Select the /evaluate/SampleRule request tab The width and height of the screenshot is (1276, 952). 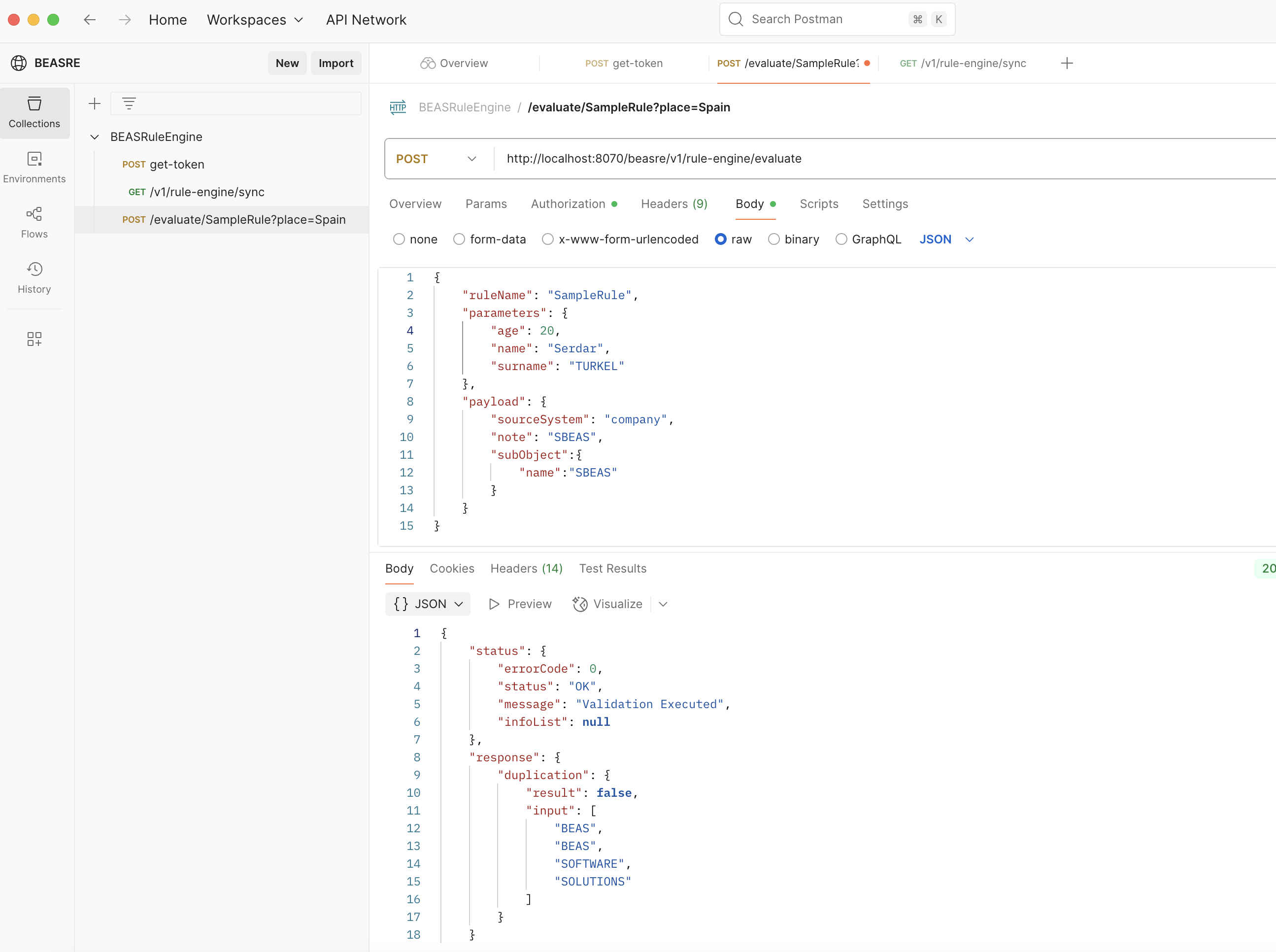point(793,64)
